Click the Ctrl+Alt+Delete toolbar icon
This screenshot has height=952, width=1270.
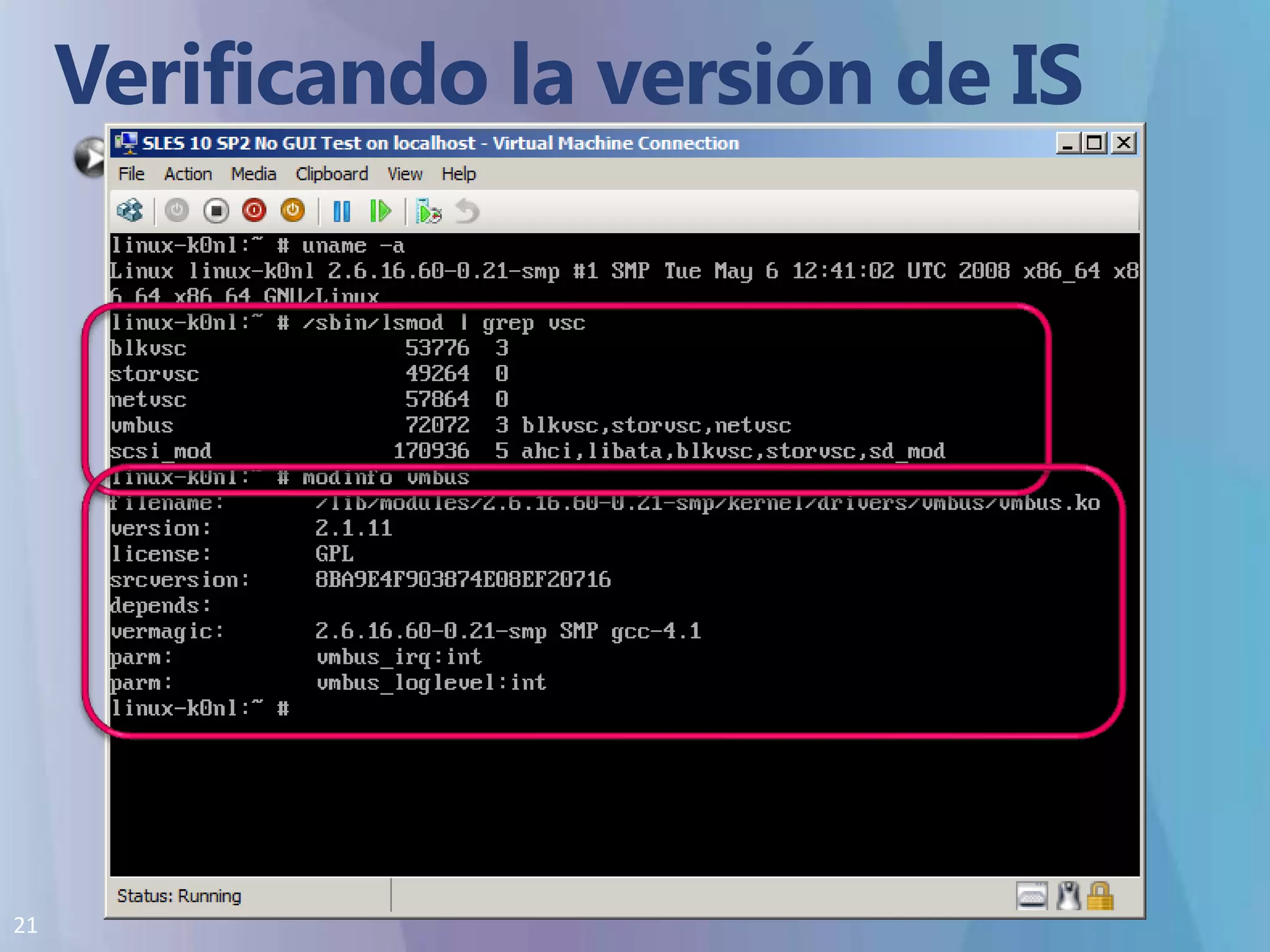[x=130, y=211]
